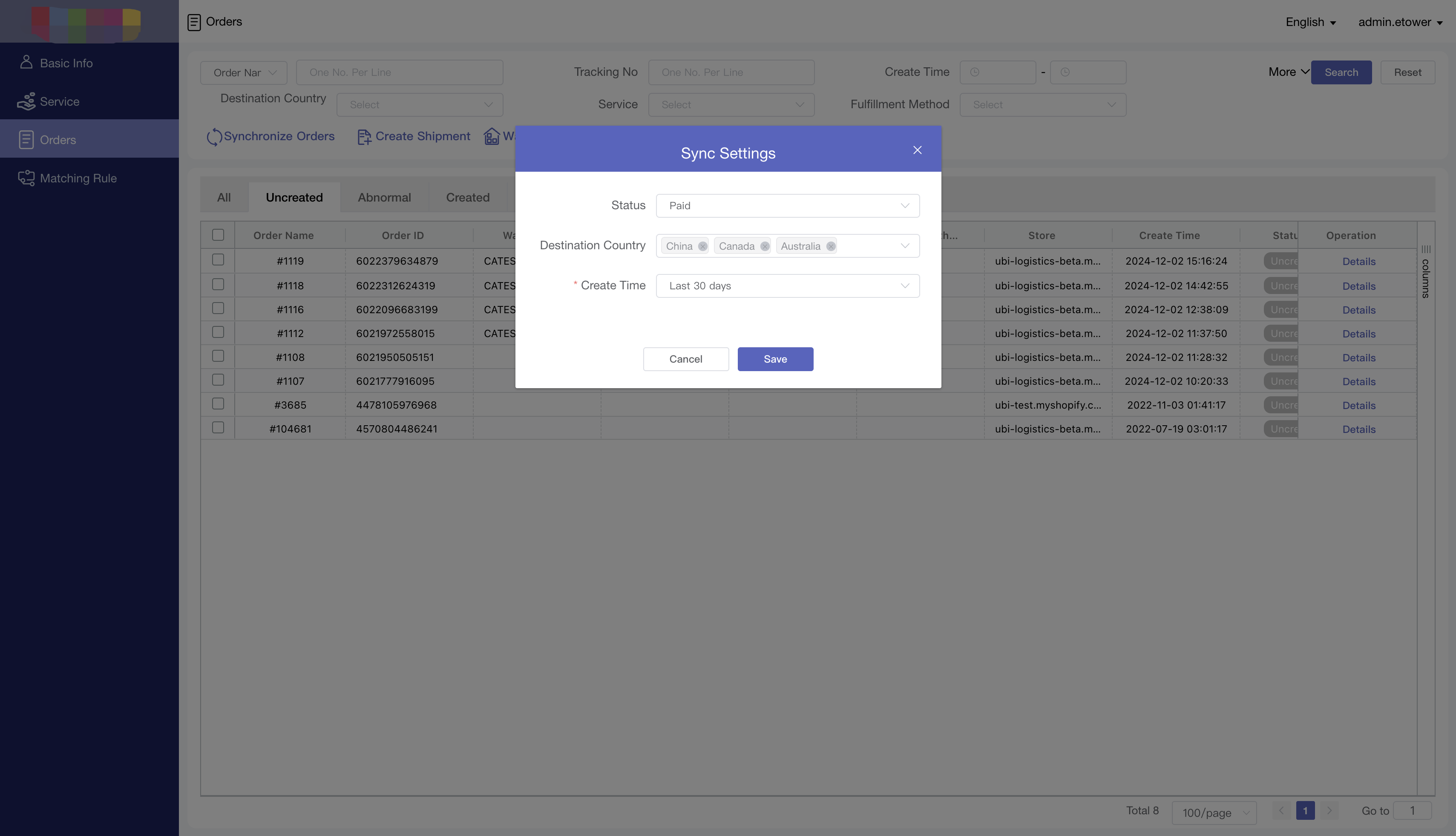The width and height of the screenshot is (1456, 836).
Task: Remove China tag from Destination Country
Action: click(702, 246)
